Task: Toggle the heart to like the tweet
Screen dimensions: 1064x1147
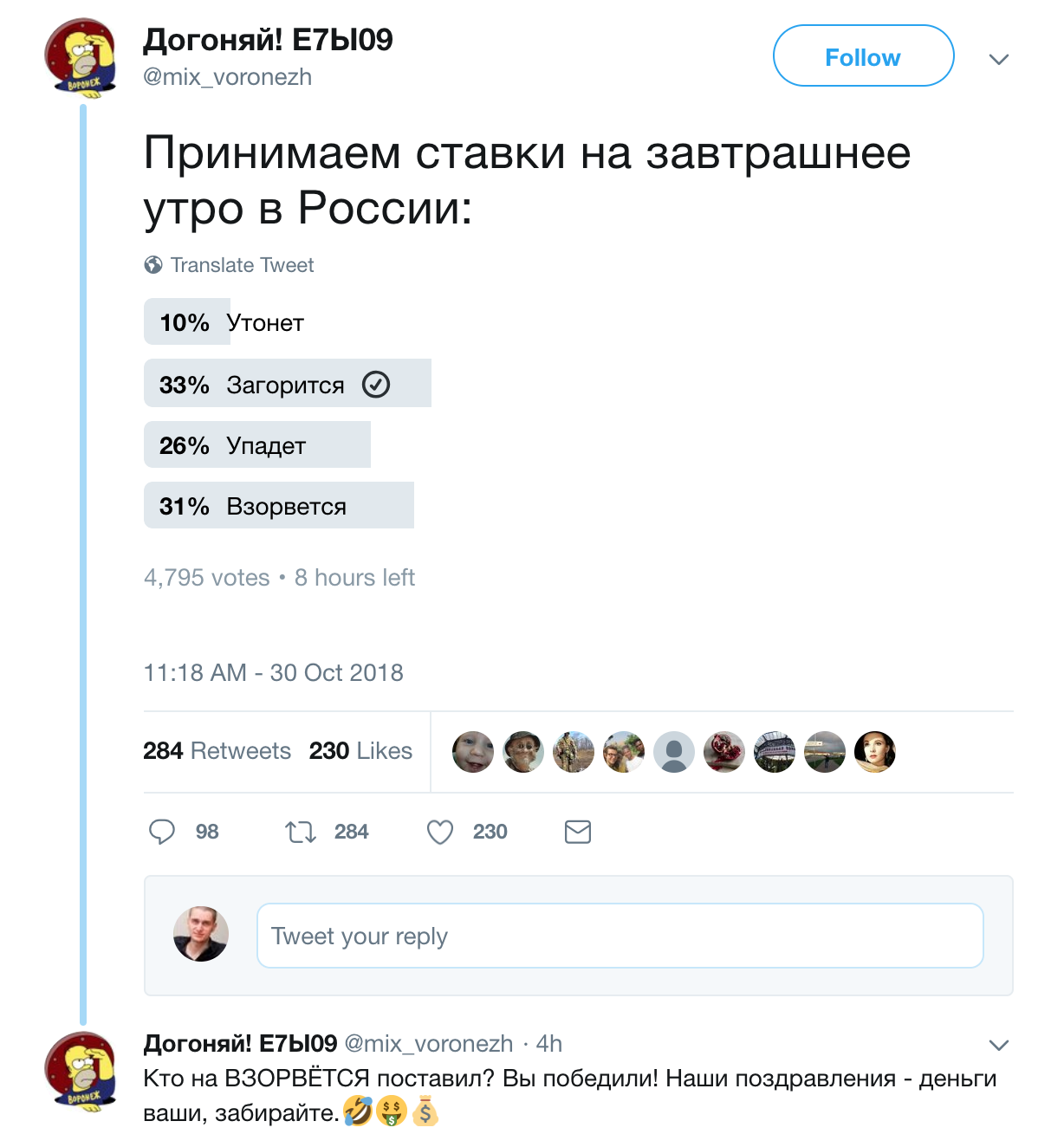Action: click(439, 832)
